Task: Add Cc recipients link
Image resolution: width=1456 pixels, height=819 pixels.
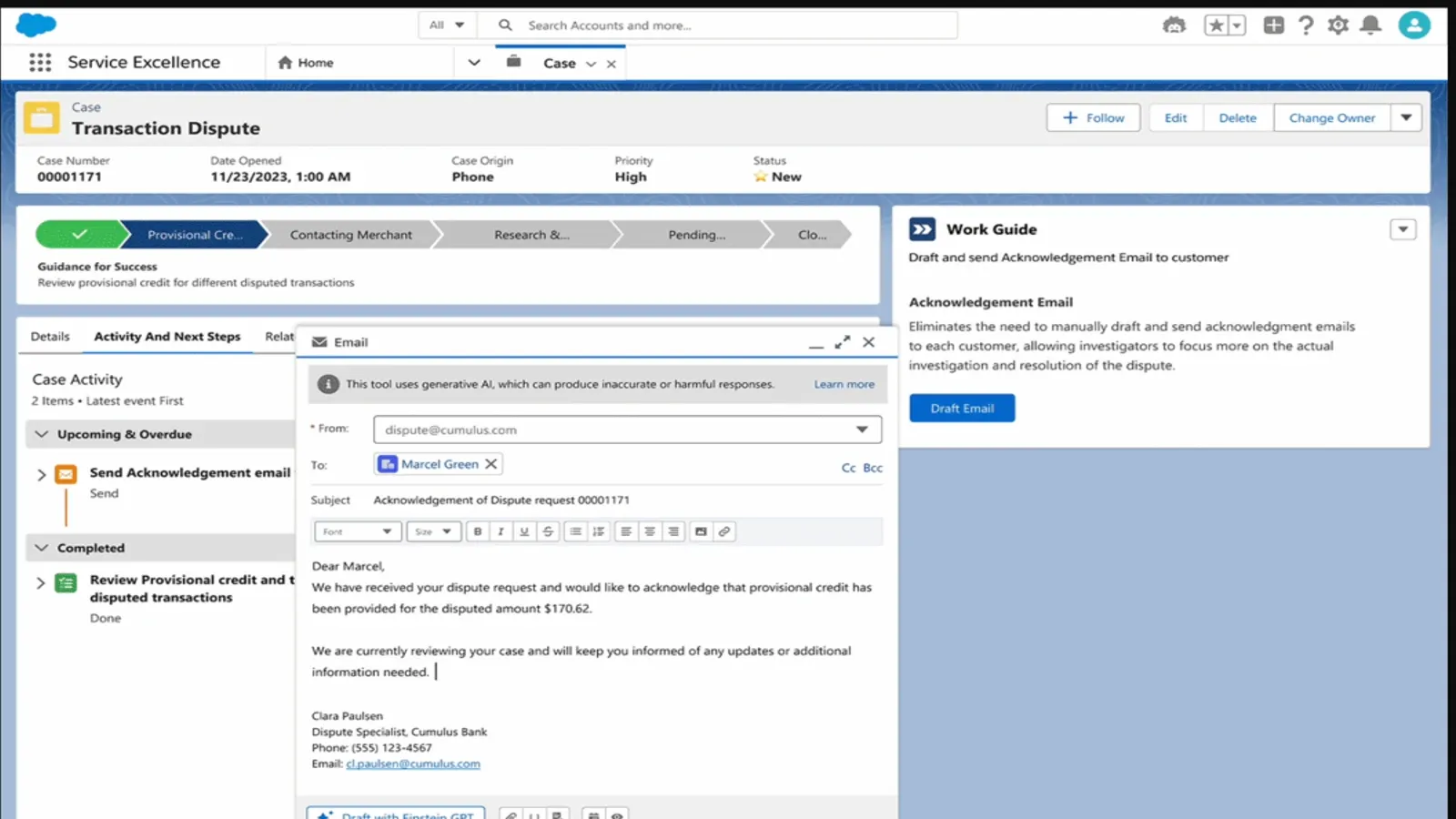Action: [848, 468]
